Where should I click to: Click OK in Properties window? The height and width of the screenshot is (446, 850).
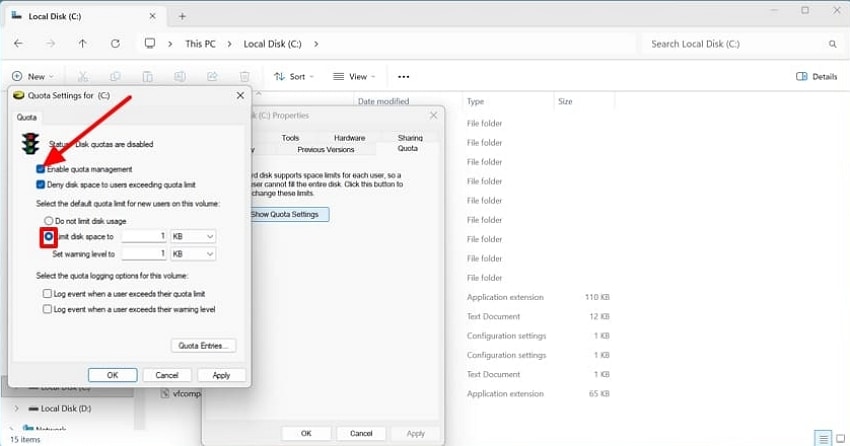click(x=306, y=434)
